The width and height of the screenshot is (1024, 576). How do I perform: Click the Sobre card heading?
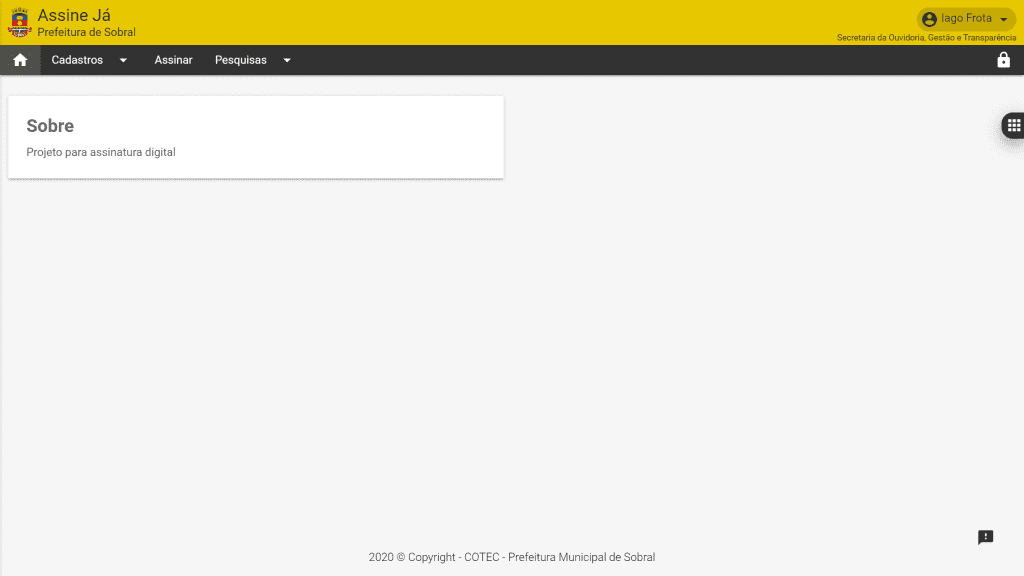[50, 126]
